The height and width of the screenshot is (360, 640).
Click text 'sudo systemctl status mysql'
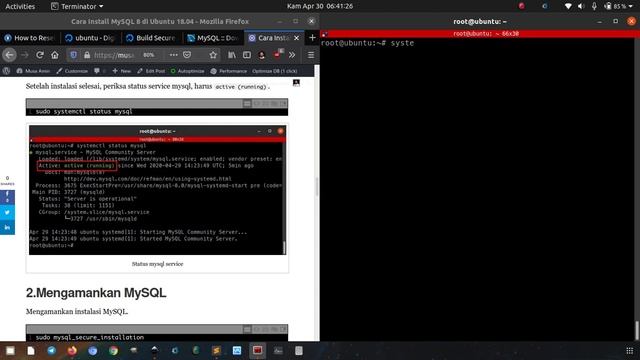[x=84, y=111]
